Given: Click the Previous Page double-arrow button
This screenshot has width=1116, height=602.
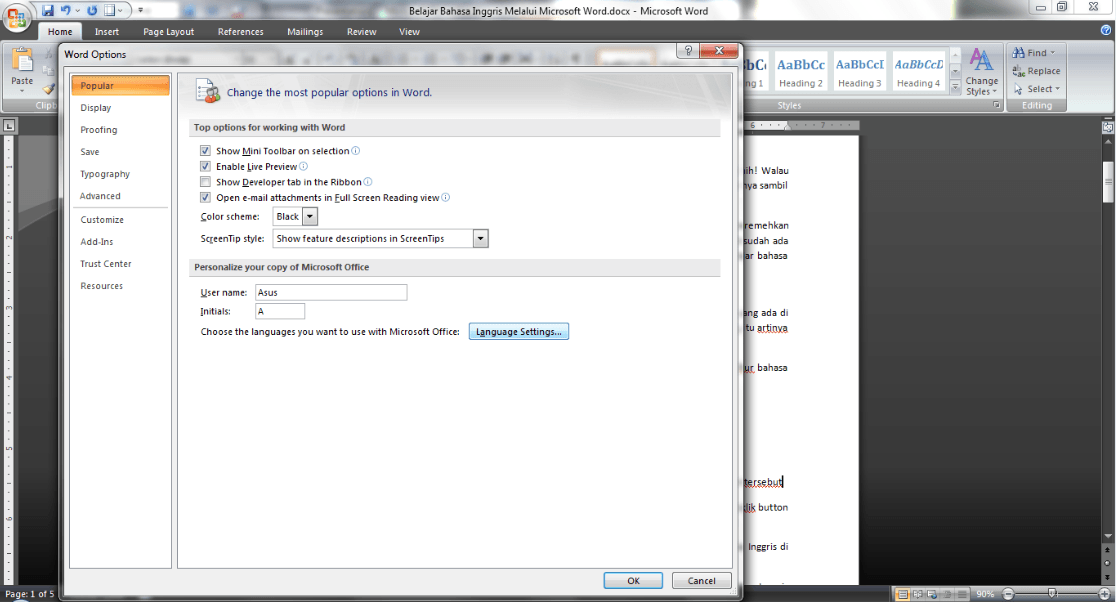Looking at the screenshot, I should [x=1107, y=550].
